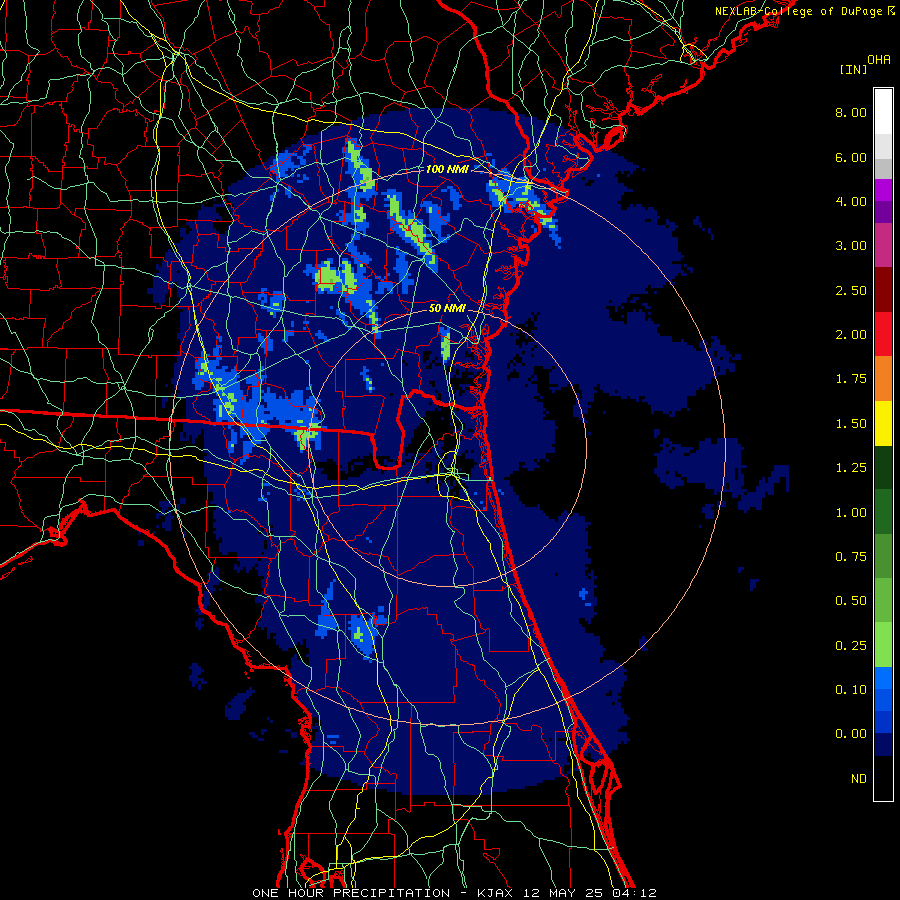Click the '6.00' scale label
The width and height of the screenshot is (900, 900).
click(851, 157)
